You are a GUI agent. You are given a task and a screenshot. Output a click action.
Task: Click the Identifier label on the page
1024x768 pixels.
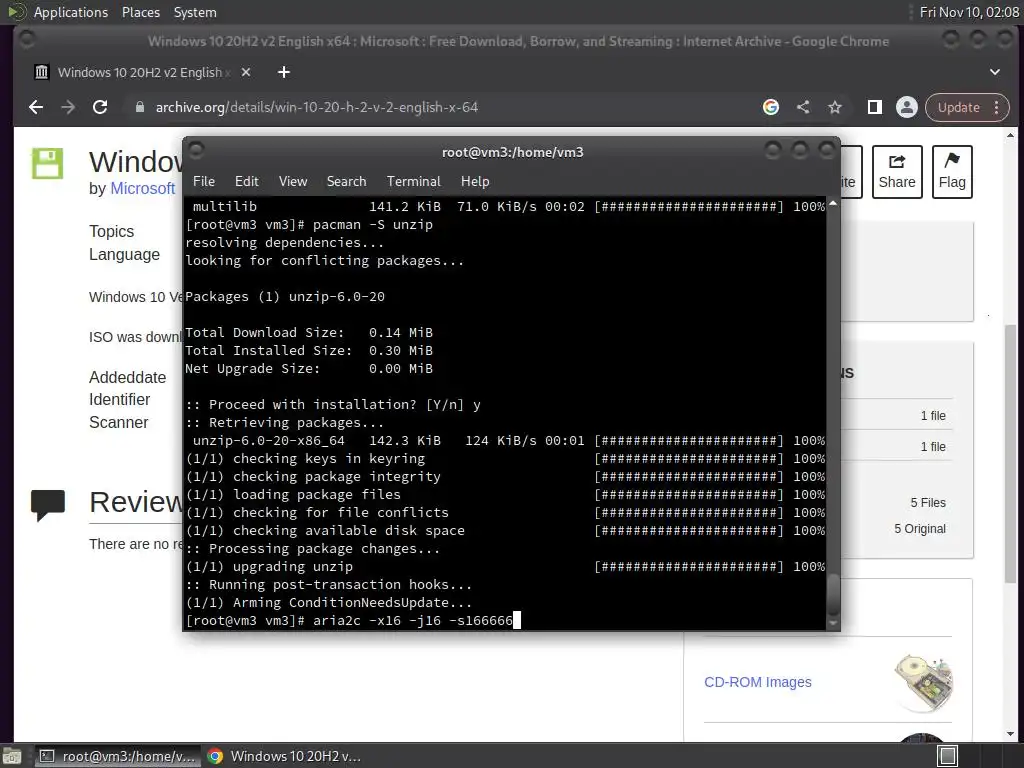click(120, 400)
